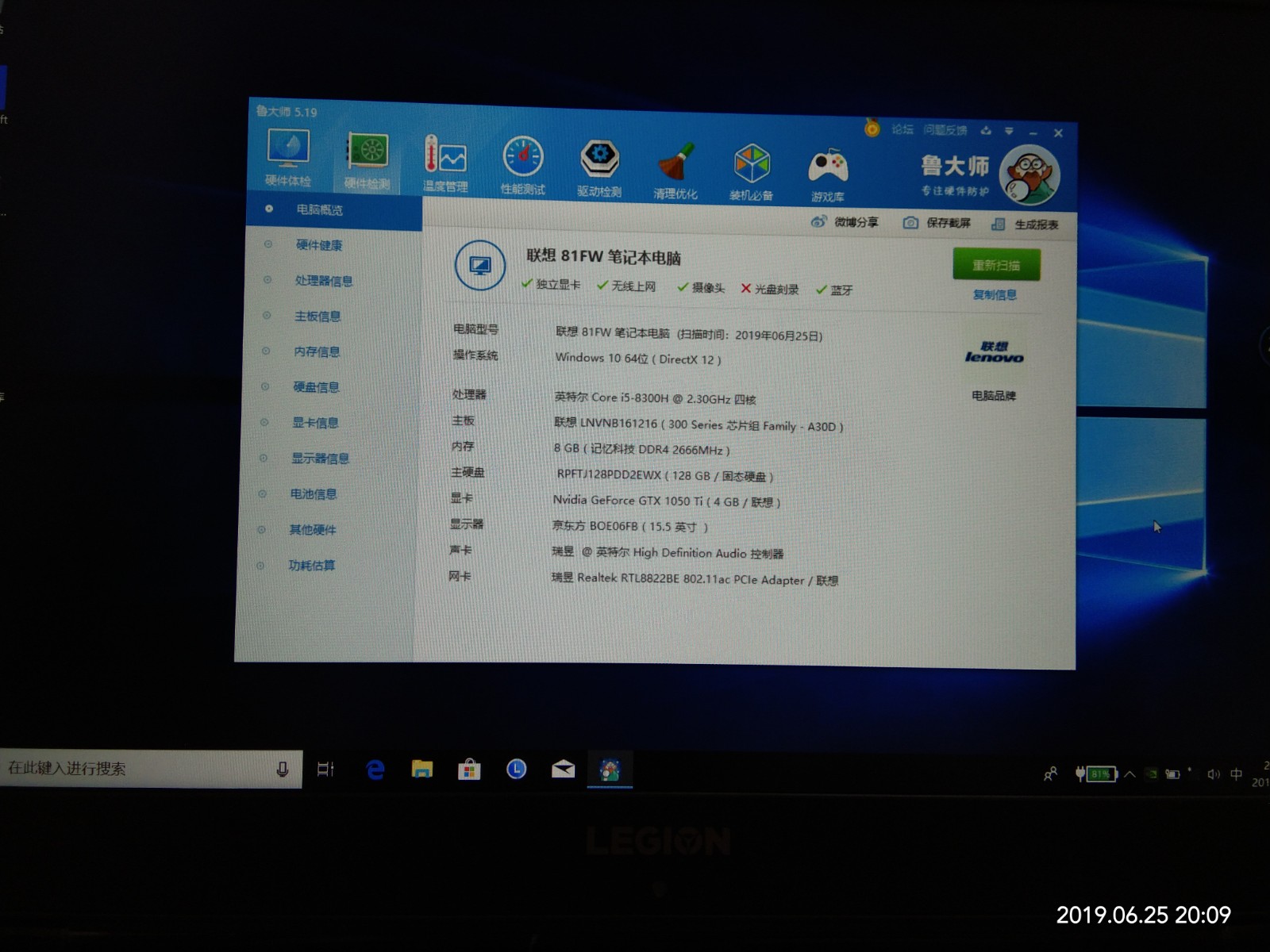Click the 联想 81FW 笔记本电脑 heading

[603, 256]
